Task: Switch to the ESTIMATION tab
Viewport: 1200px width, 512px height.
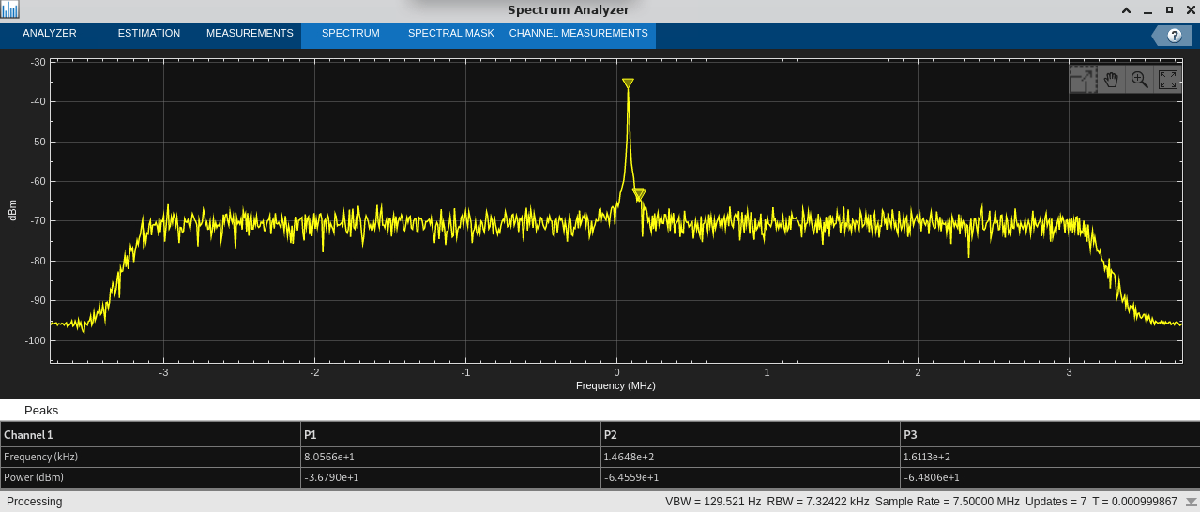Action: tap(149, 33)
